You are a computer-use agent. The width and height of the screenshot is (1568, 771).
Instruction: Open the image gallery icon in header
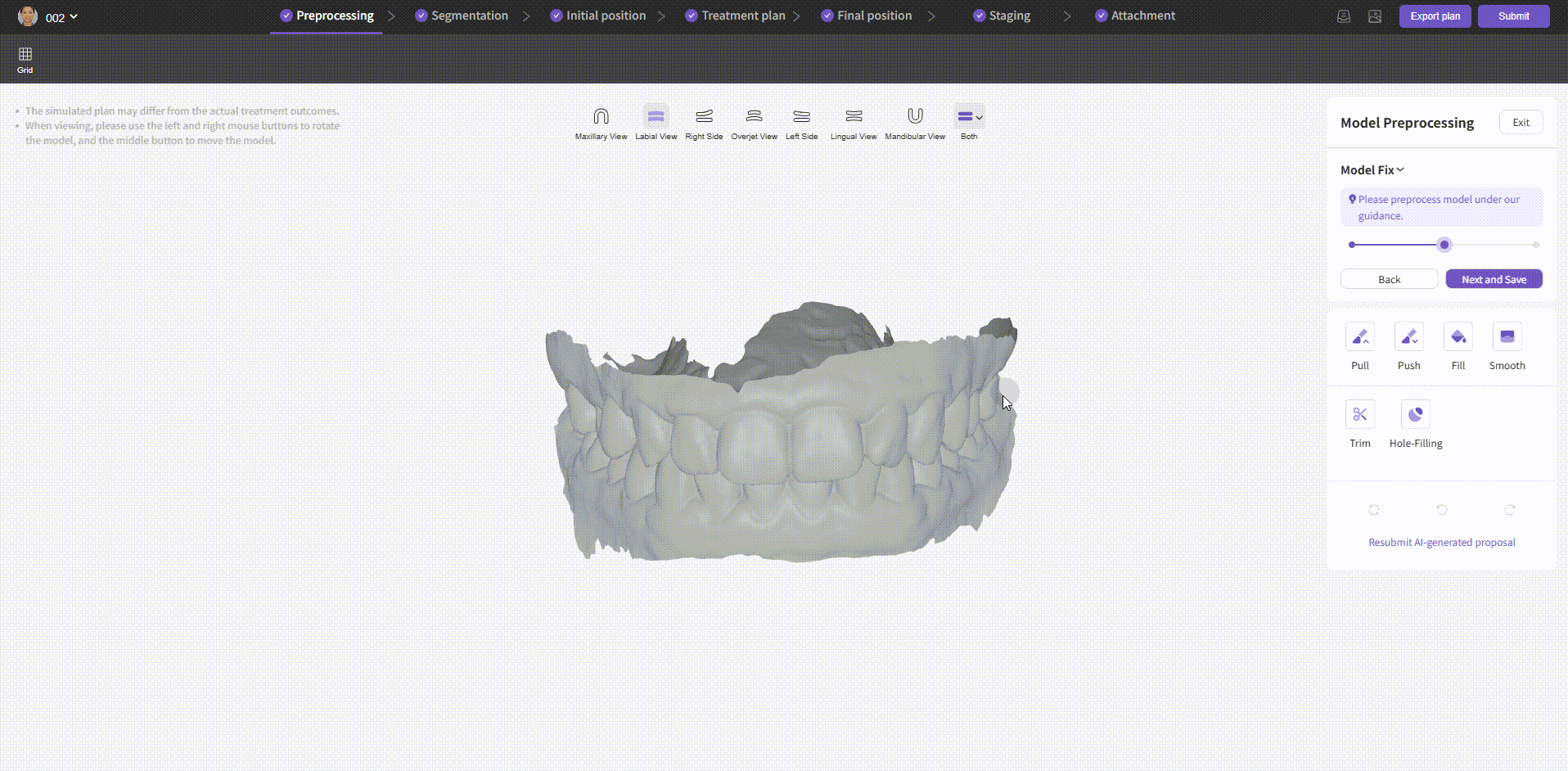click(x=1375, y=16)
